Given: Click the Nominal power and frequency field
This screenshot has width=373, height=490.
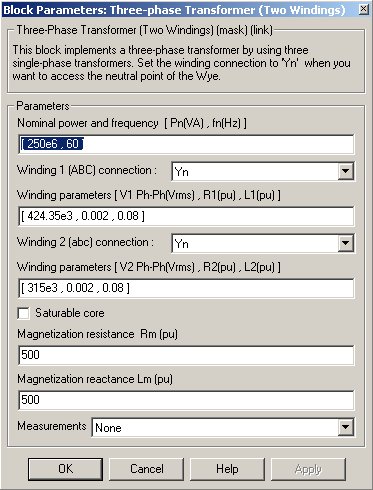Looking at the screenshot, I should pyautogui.click(x=186, y=144).
